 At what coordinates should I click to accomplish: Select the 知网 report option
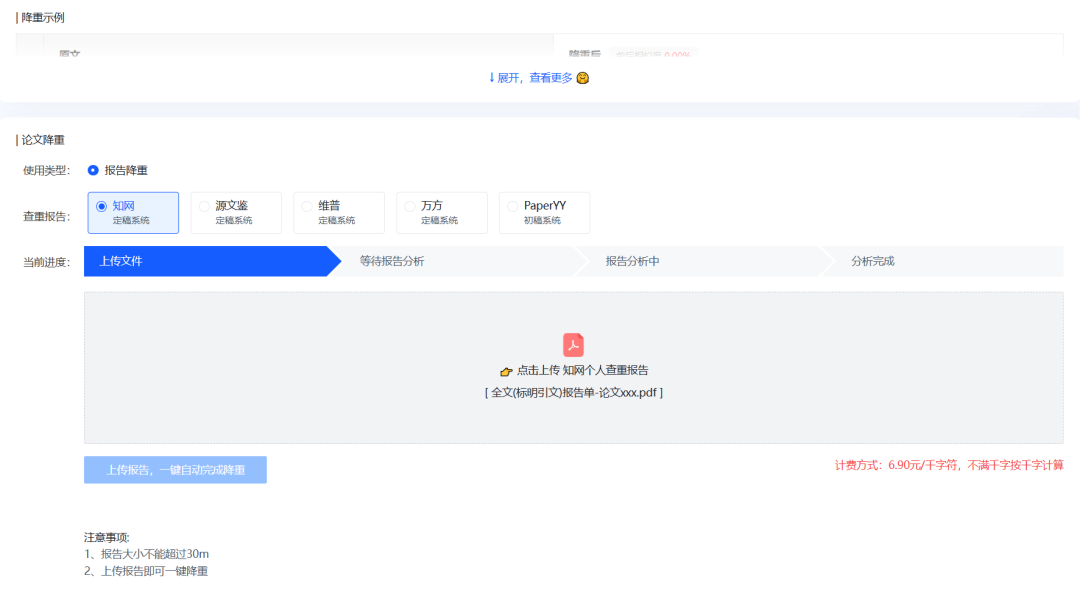coord(133,213)
